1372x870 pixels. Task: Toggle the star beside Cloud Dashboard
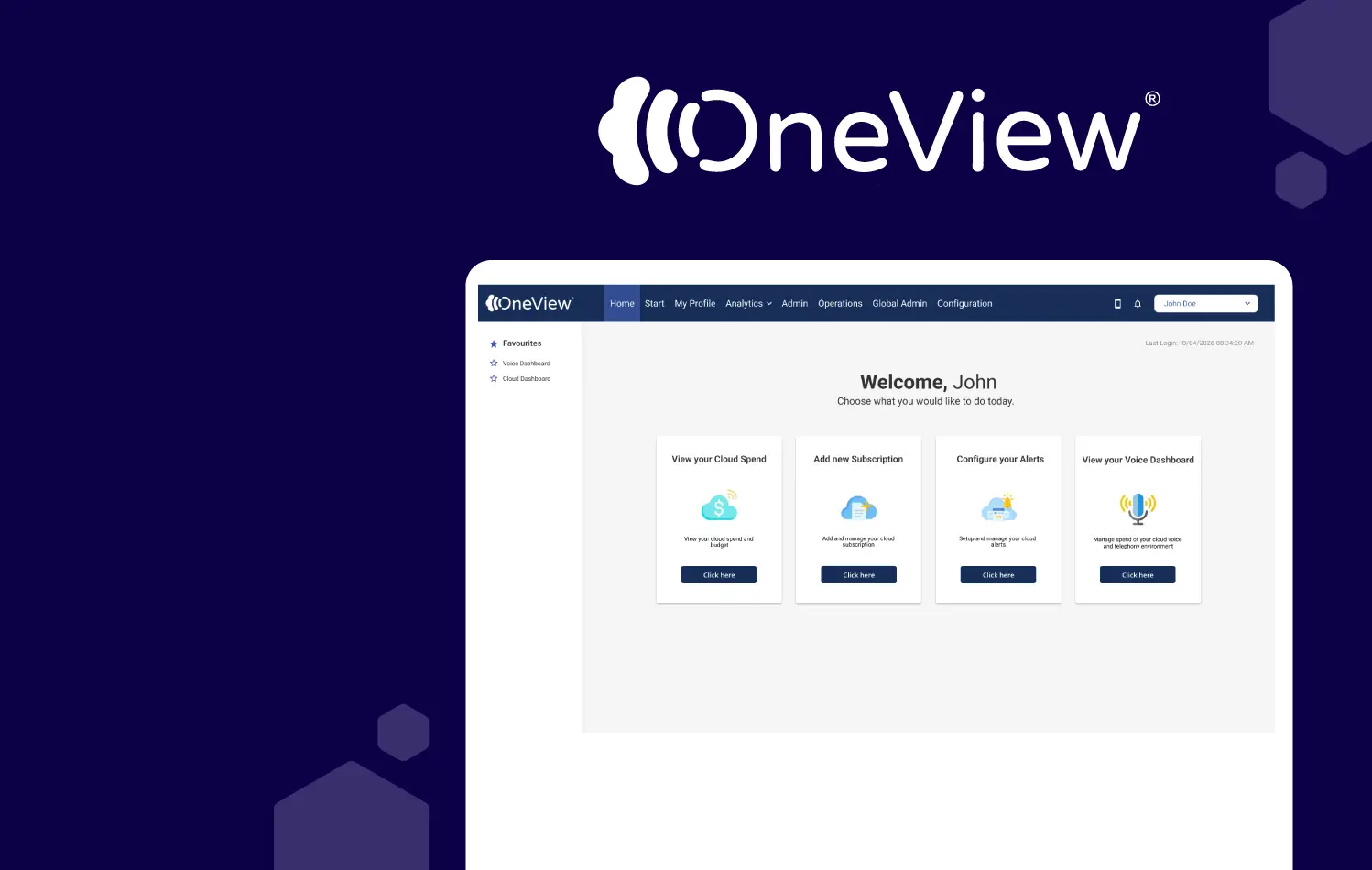pyautogui.click(x=494, y=378)
